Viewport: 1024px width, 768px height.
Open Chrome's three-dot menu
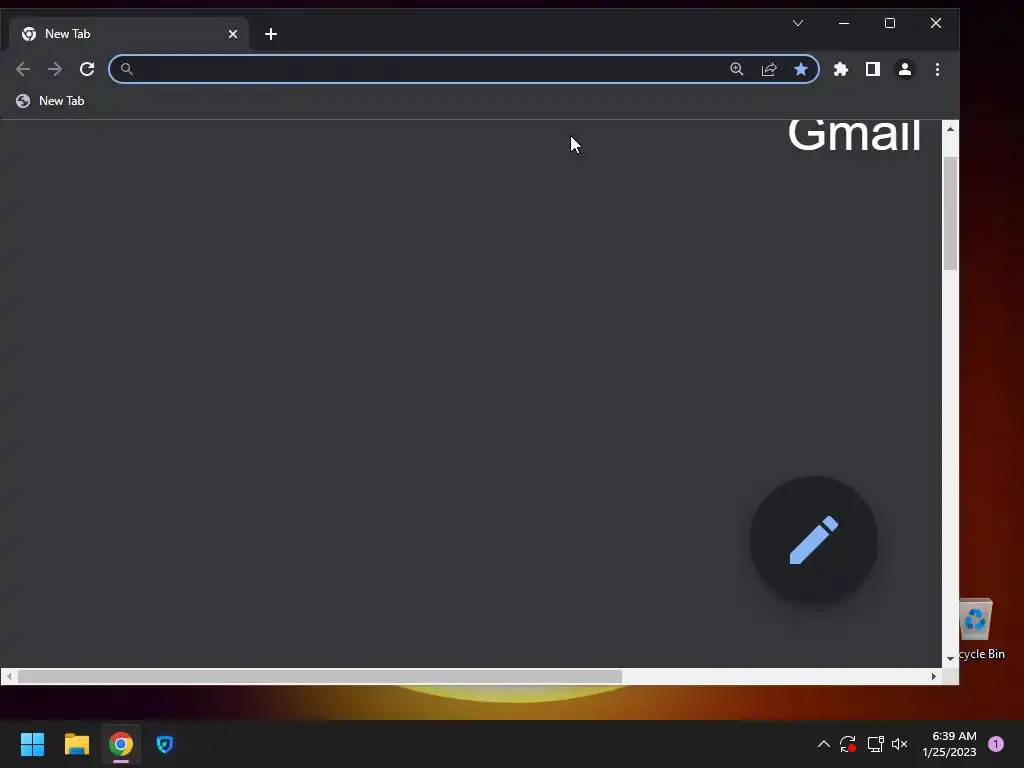coord(937,69)
